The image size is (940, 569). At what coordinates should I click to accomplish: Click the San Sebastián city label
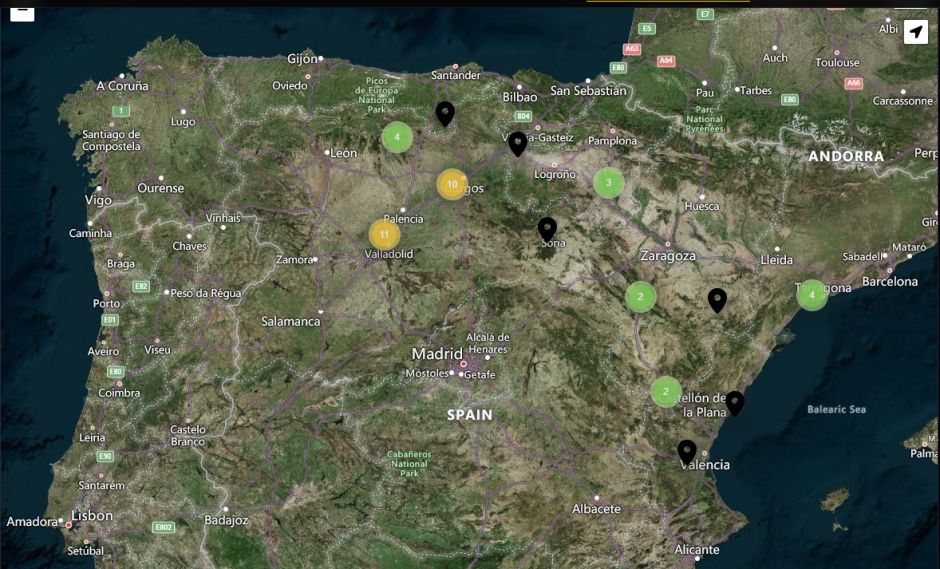coord(588,91)
